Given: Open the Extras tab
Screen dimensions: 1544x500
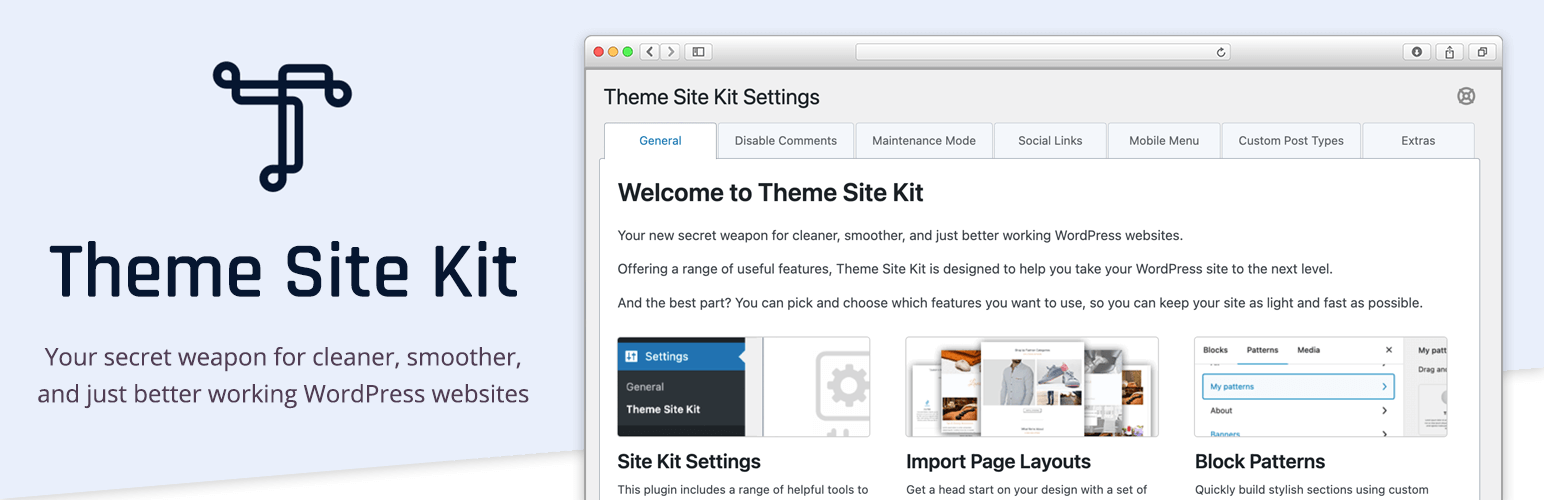Looking at the screenshot, I should click(1418, 141).
